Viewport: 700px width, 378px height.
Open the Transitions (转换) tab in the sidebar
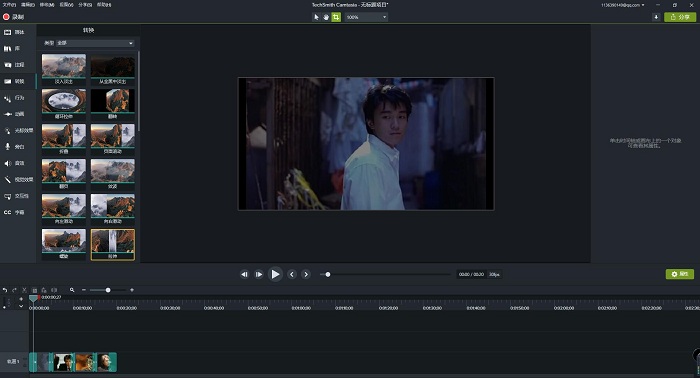tap(18, 81)
